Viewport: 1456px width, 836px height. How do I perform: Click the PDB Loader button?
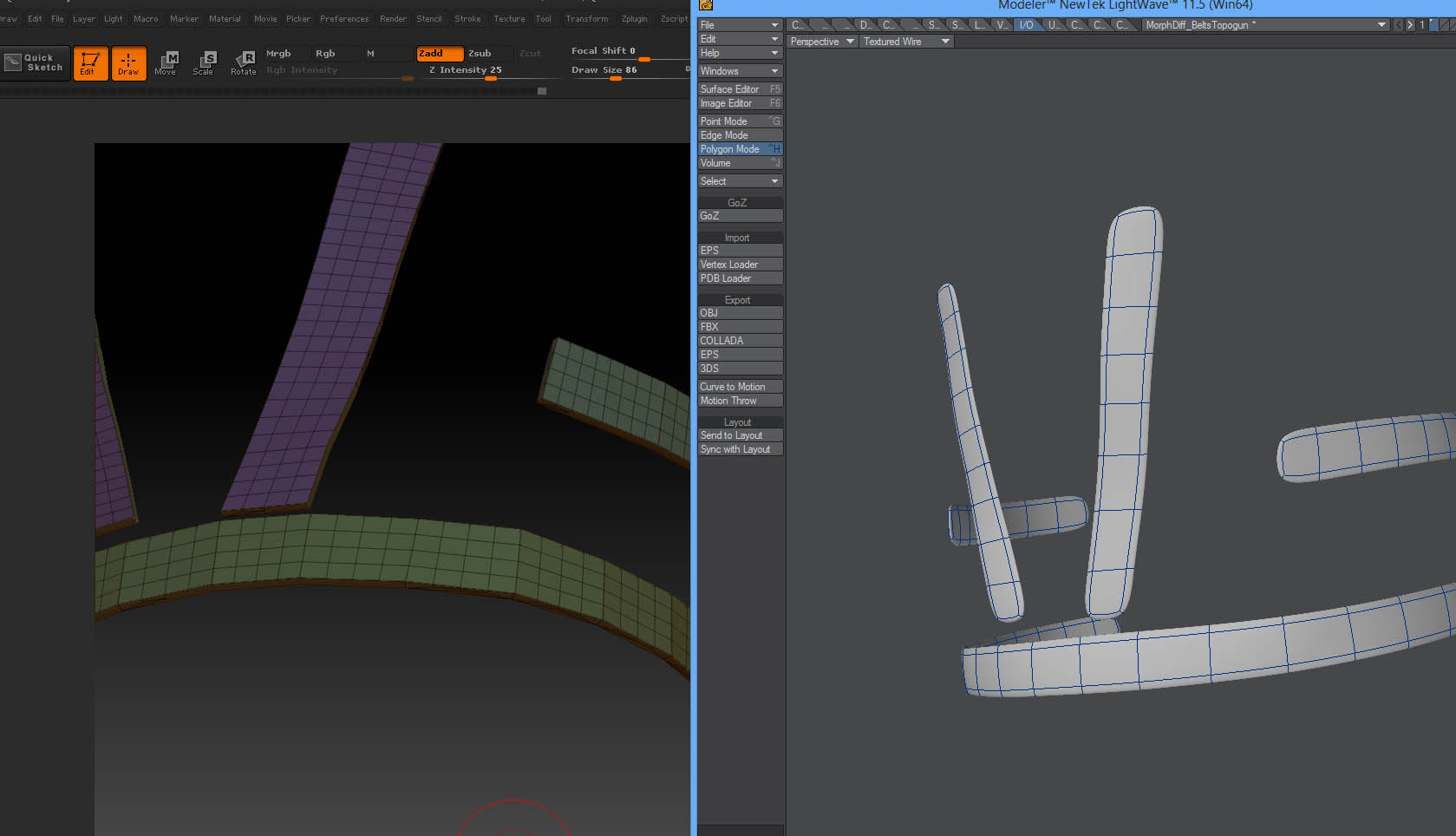point(740,278)
